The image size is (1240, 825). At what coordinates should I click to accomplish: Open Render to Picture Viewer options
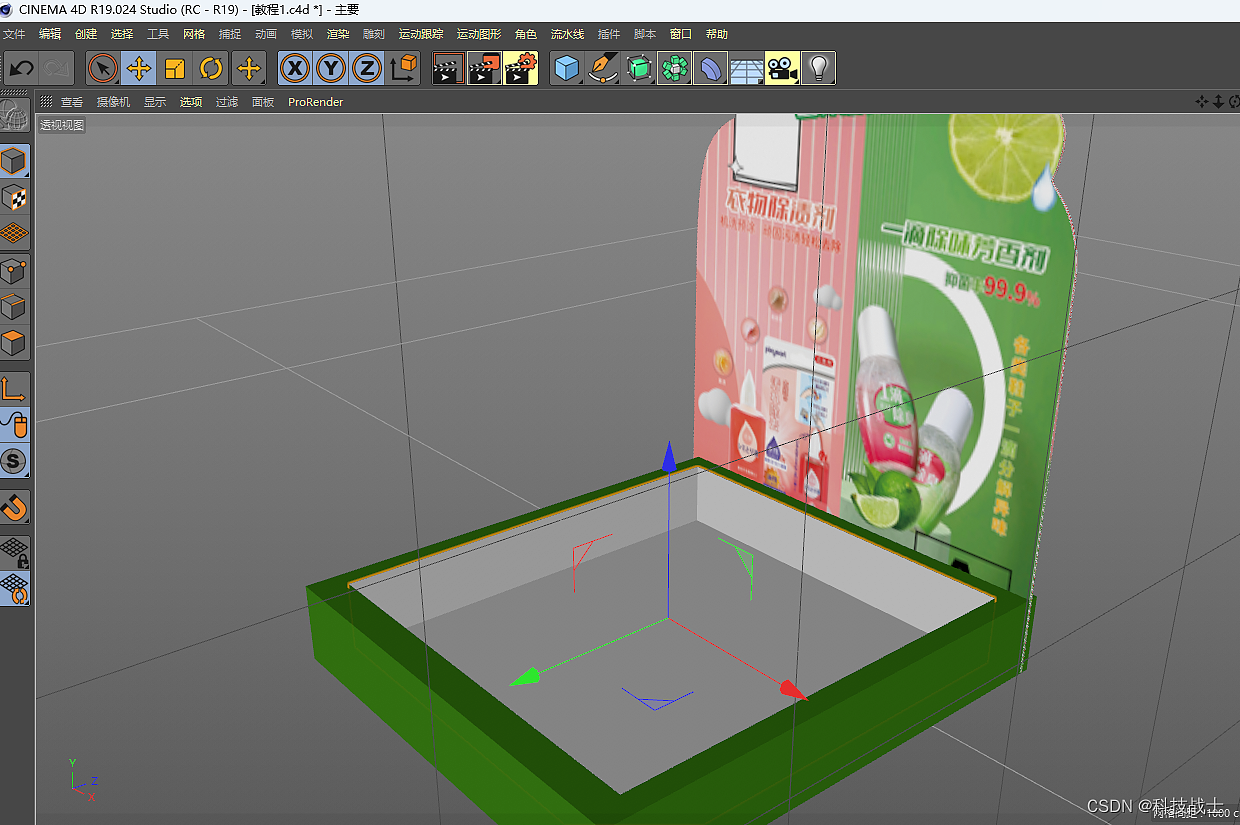click(x=485, y=68)
